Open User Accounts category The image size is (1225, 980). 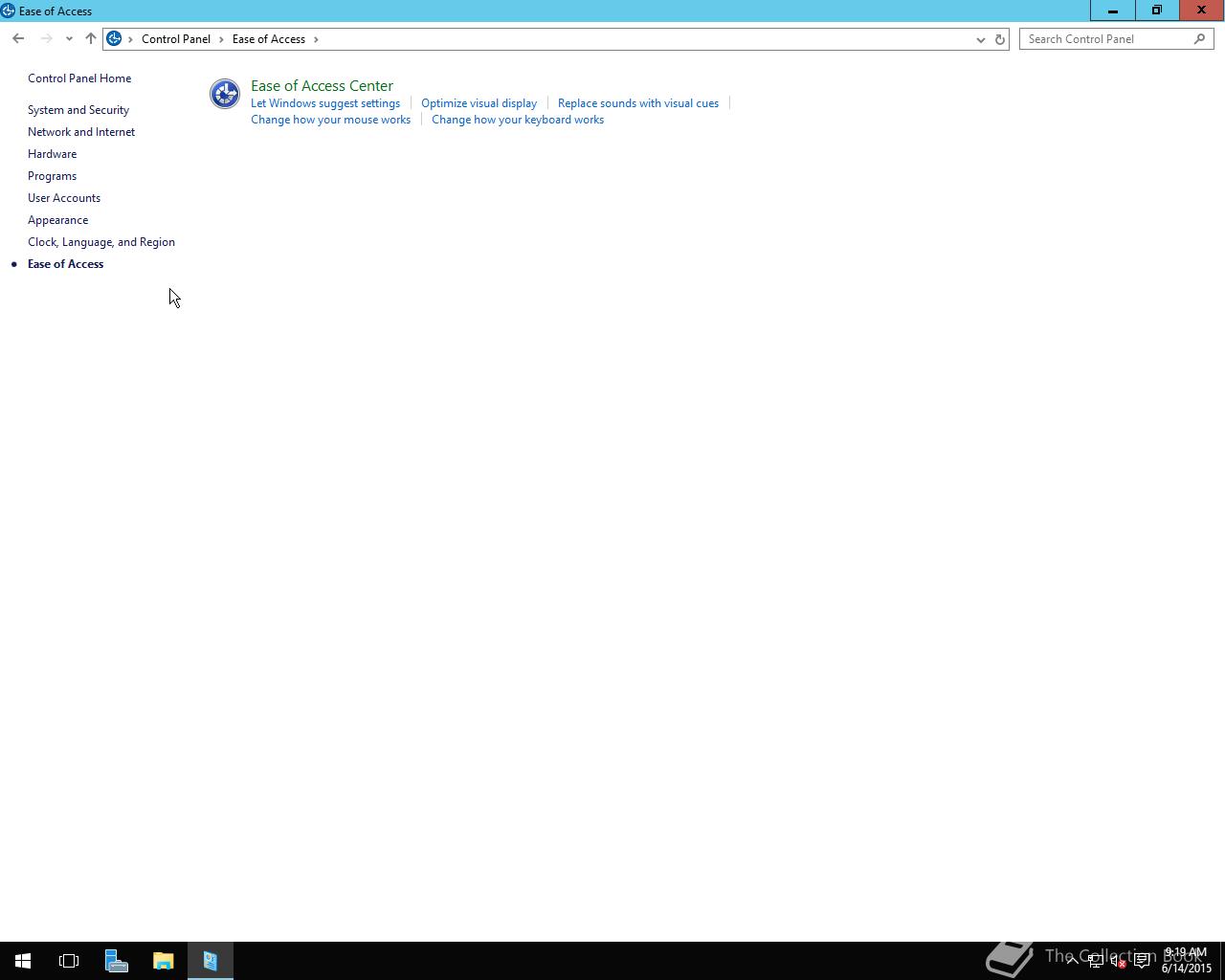point(64,198)
